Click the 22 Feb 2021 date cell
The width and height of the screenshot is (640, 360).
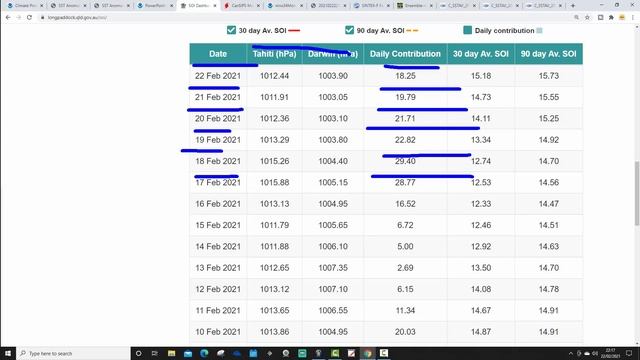tap(218, 76)
